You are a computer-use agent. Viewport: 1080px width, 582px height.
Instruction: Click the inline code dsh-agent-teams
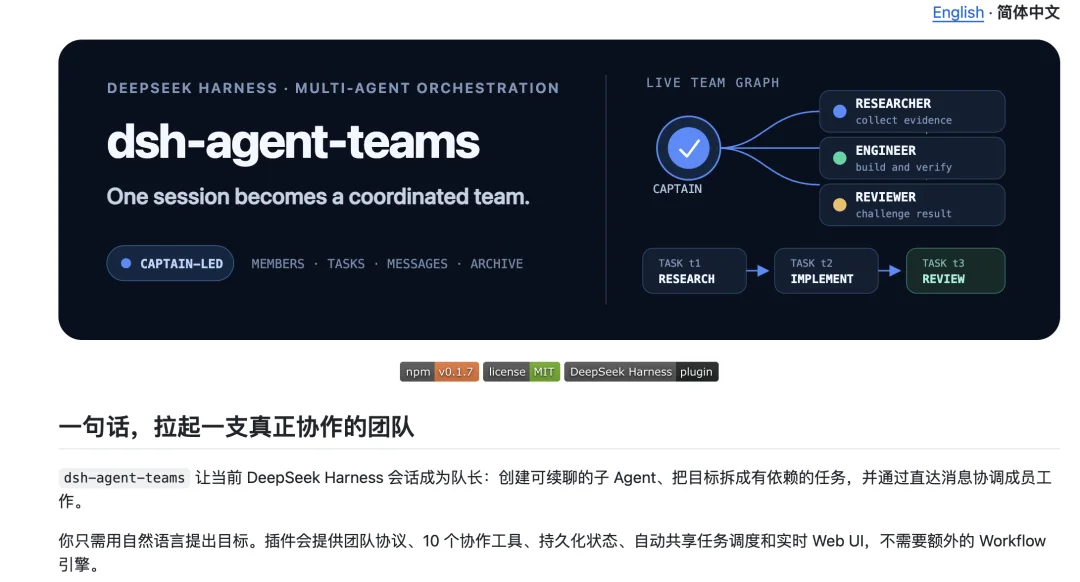coord(124,478)
